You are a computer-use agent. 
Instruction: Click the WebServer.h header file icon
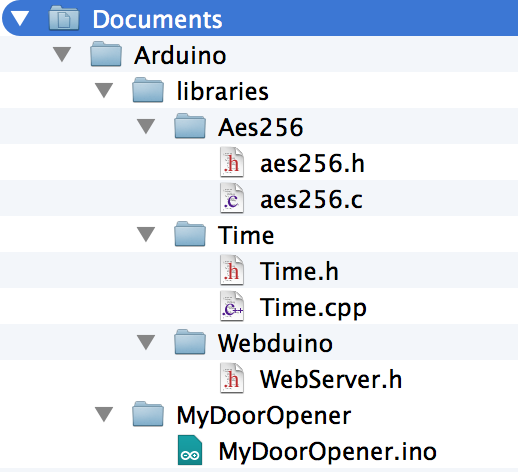click(x=232, y=378)
